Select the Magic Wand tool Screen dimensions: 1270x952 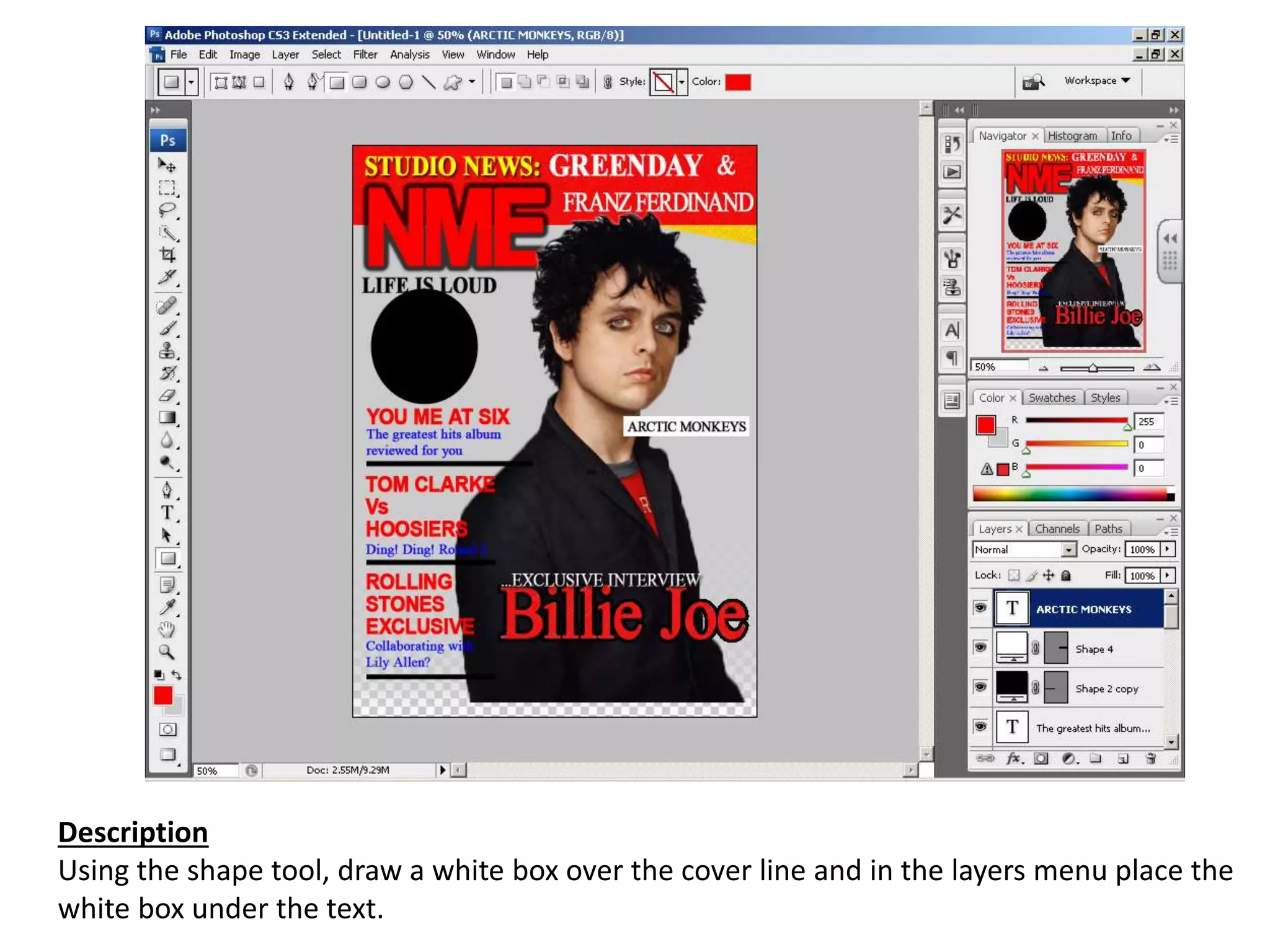click(x=167, y=232)
